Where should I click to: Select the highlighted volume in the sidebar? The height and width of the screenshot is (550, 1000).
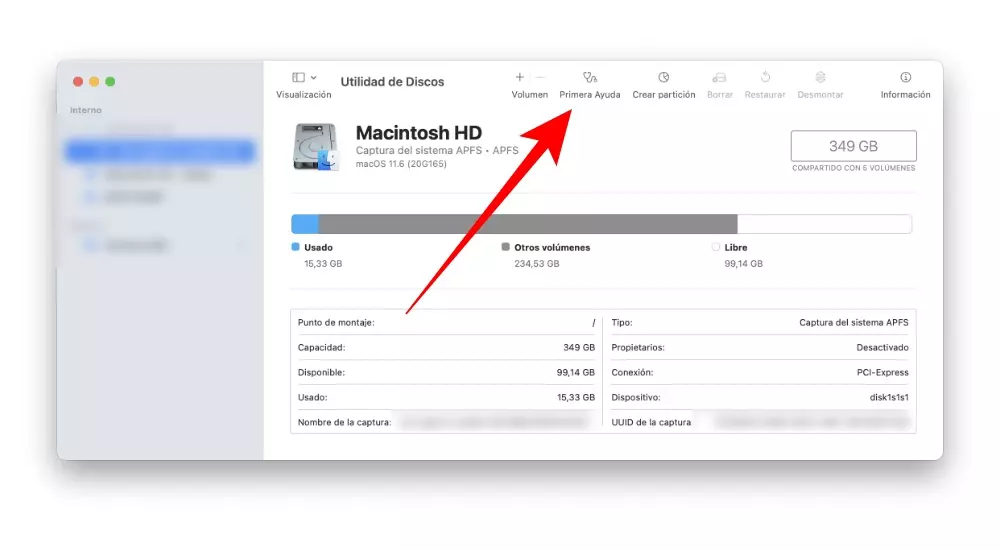[160, 152]
